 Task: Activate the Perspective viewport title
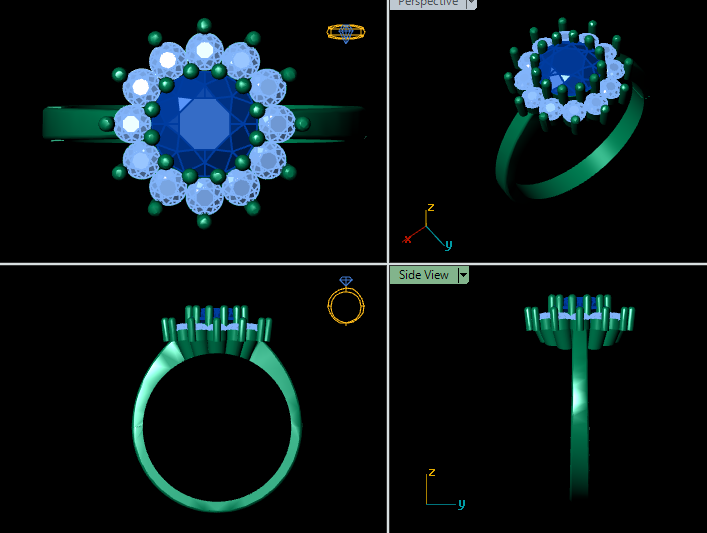click(x=427, y=3)
